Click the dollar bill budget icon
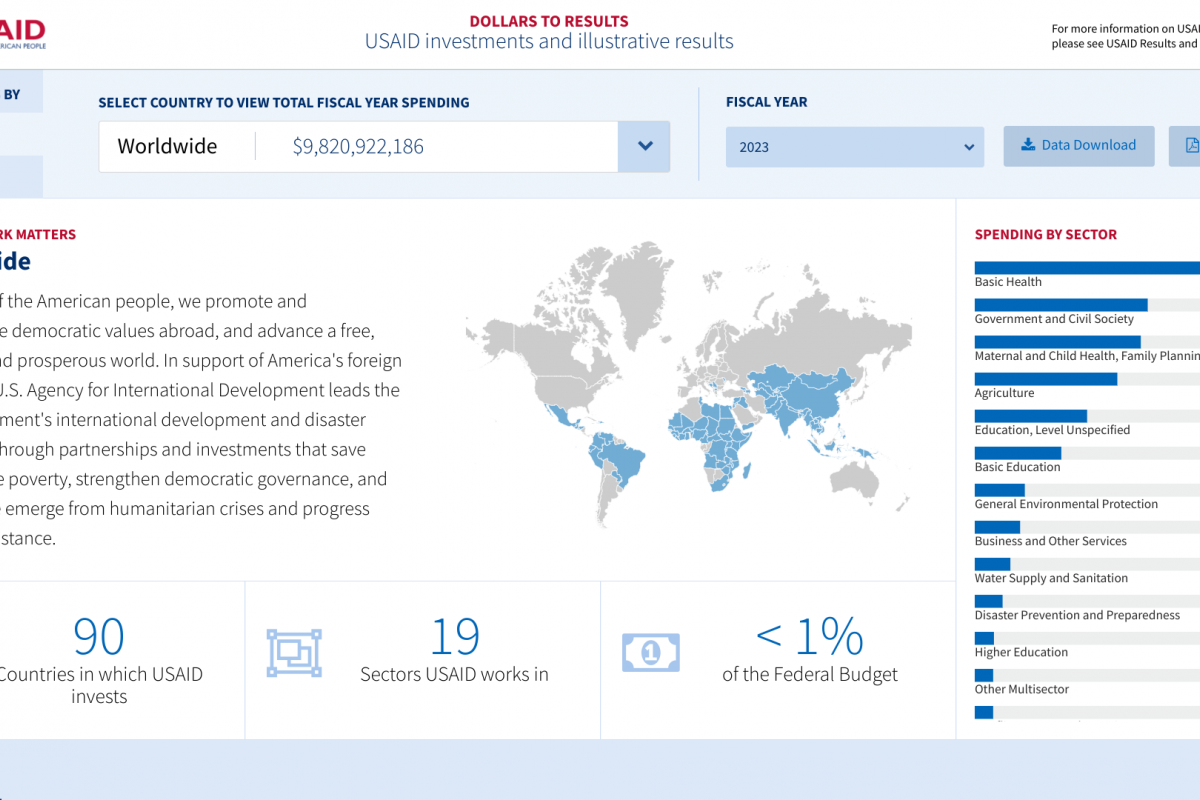The height and width of the screenshot is (800, 1200). tap(650, 653)
